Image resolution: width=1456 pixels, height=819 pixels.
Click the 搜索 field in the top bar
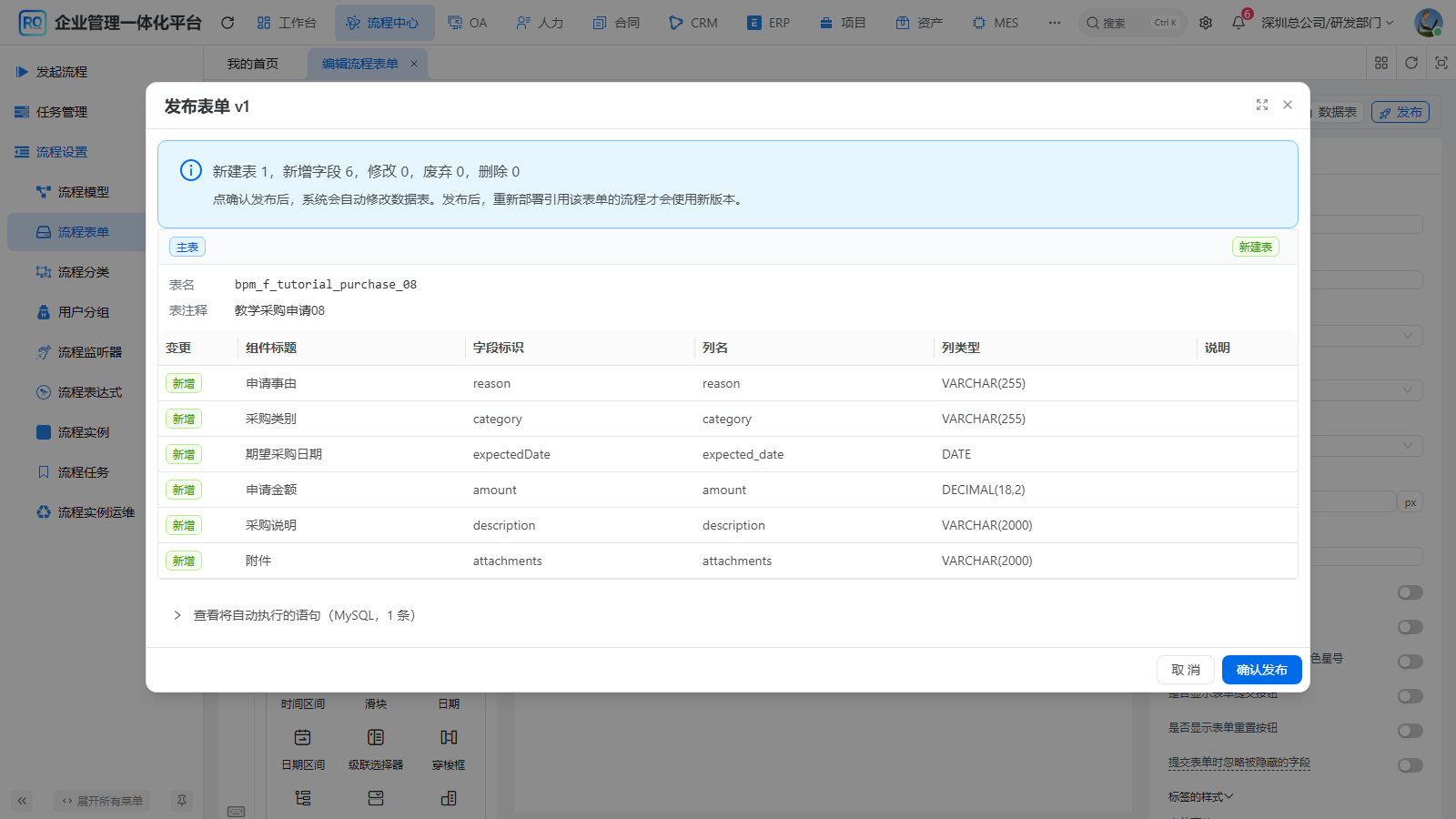1132,23
